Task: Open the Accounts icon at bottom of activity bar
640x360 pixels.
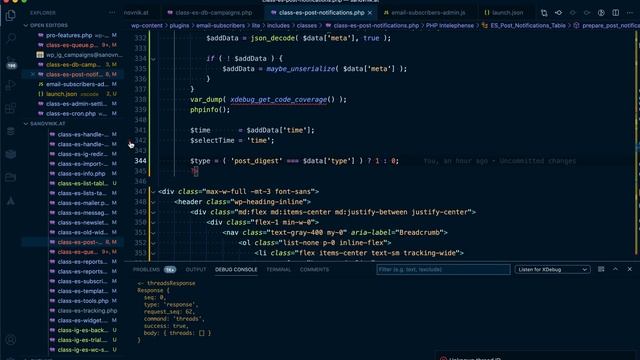Action: pos(11,340)
